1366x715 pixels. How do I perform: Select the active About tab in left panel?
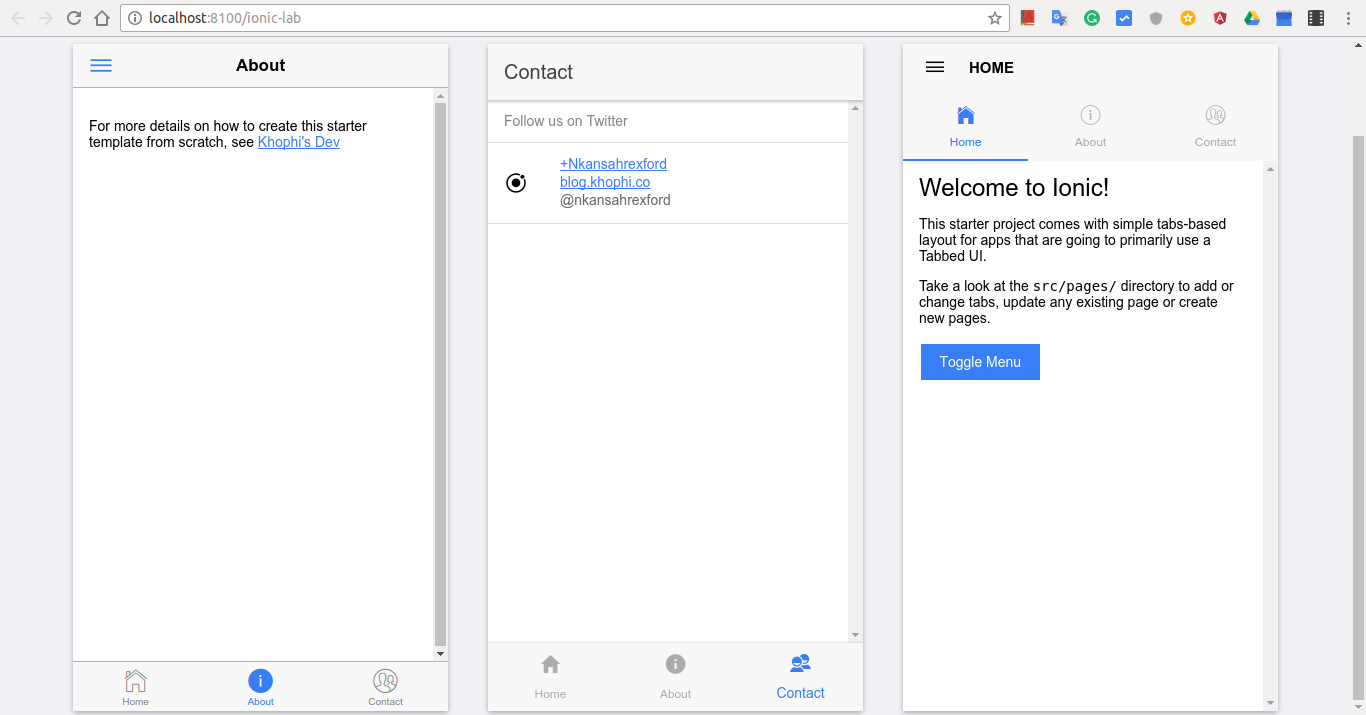260,686
